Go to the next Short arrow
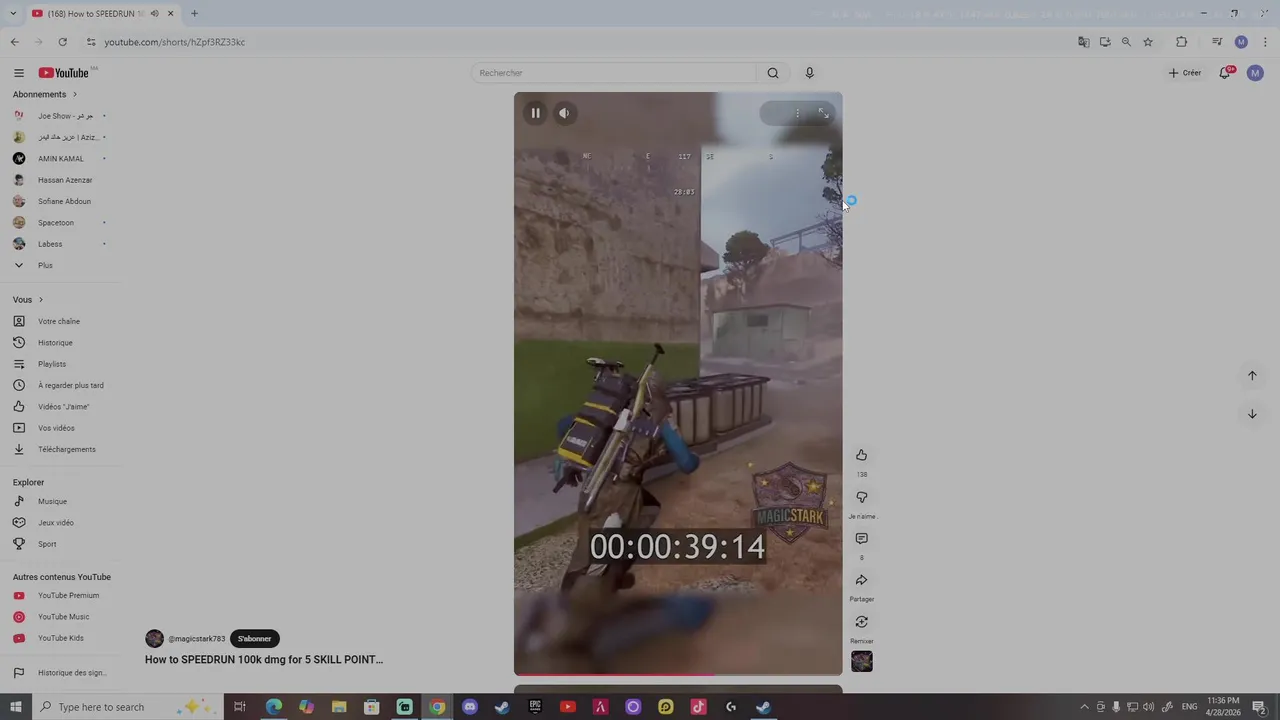This screenshot has height=720, width=1280. click(1252, 414)
